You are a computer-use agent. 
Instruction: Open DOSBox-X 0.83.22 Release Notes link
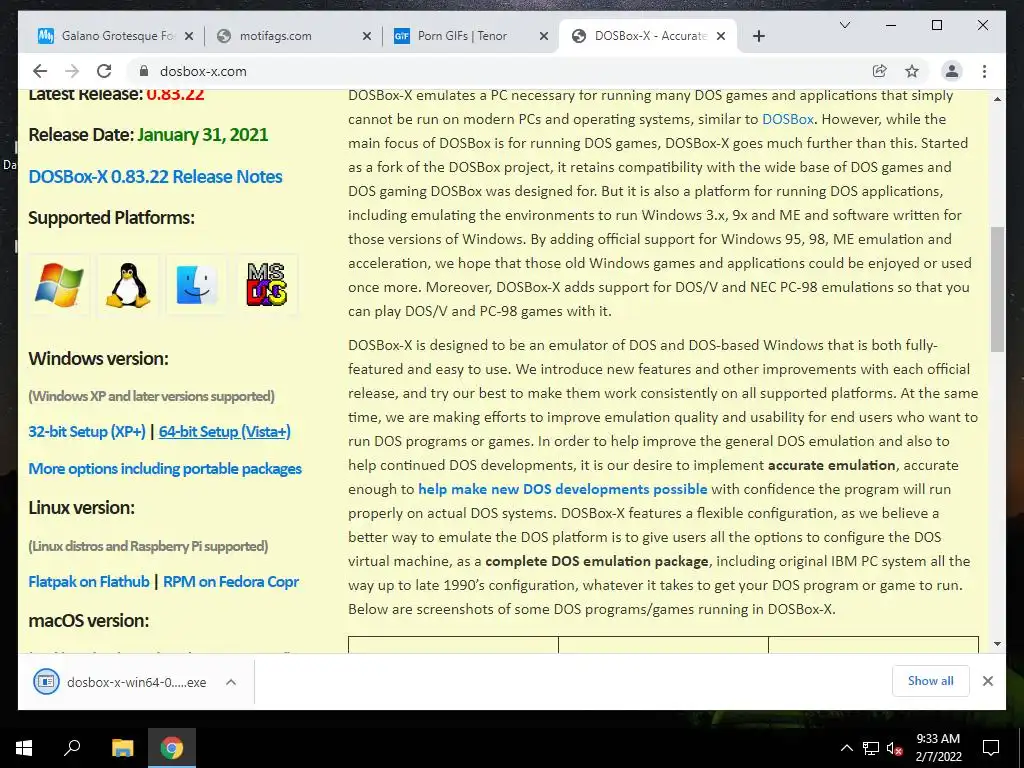pyautogui.click(x=155, y=176)
